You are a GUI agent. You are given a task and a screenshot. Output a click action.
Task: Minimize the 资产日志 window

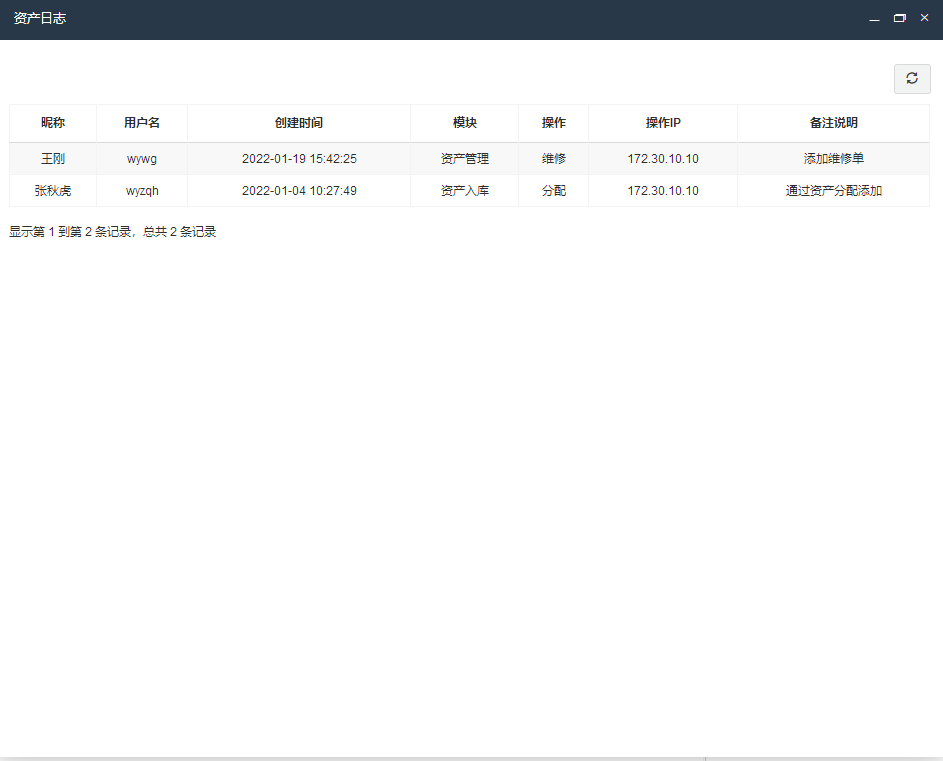pyautogui.click(x=874, y=19)
